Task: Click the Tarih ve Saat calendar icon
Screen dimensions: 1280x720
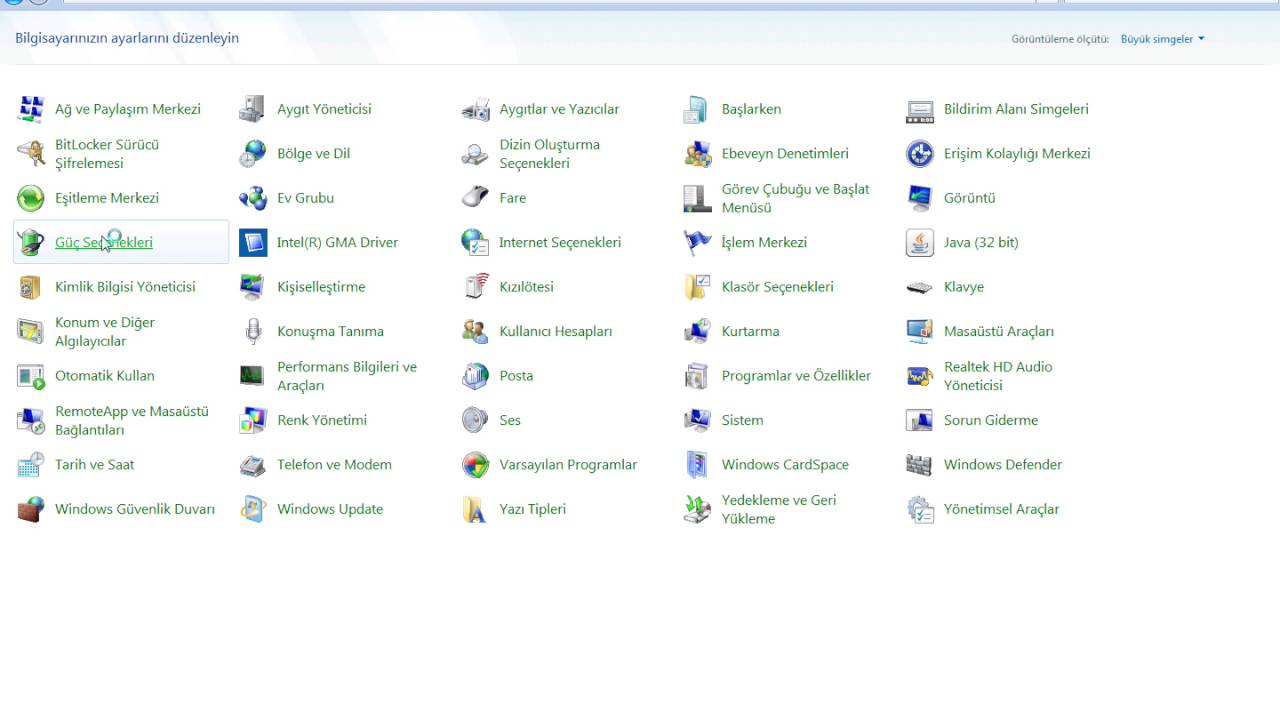Action: 31,465
